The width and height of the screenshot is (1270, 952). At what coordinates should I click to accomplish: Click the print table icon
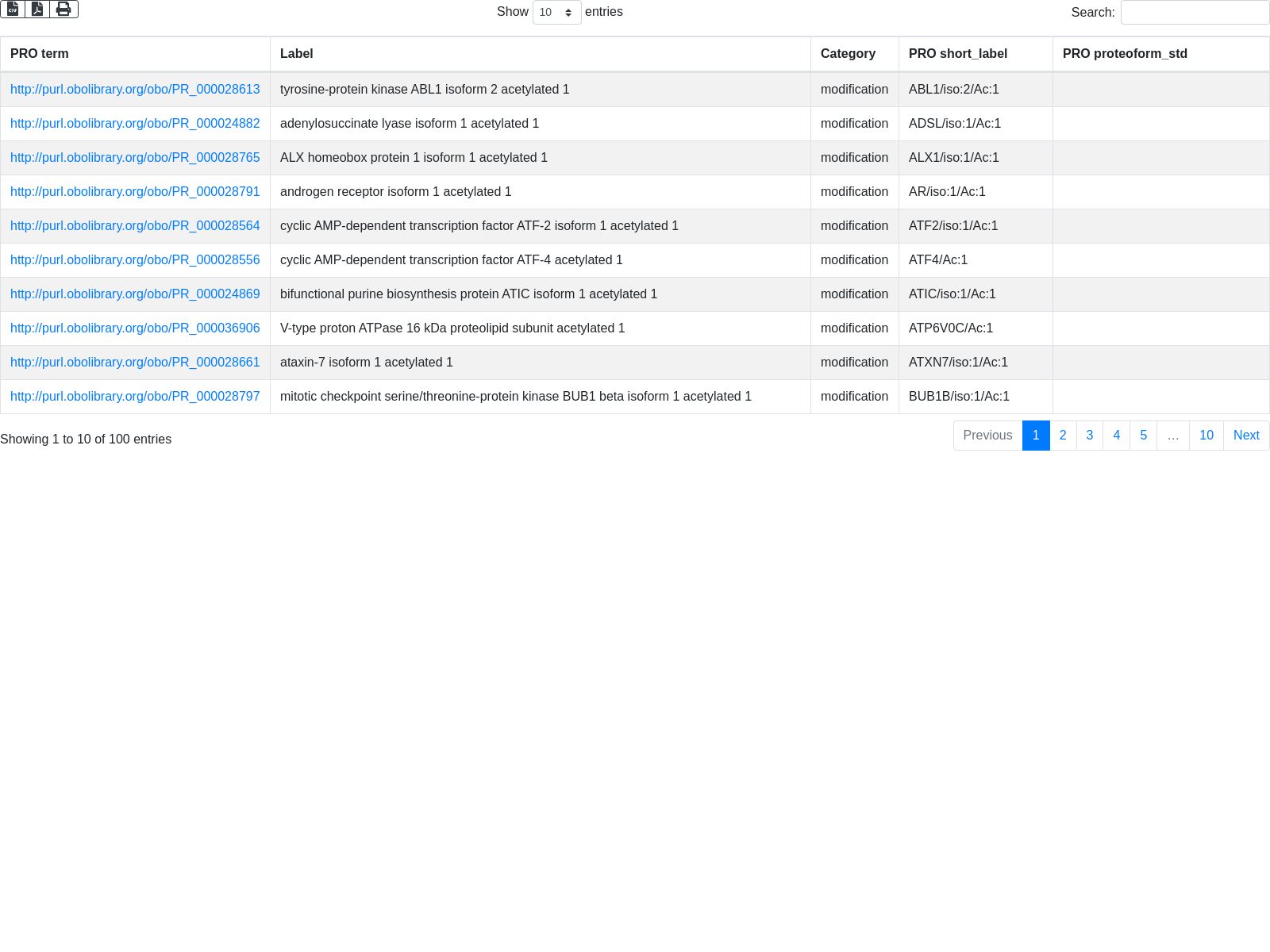pos(63,9)
